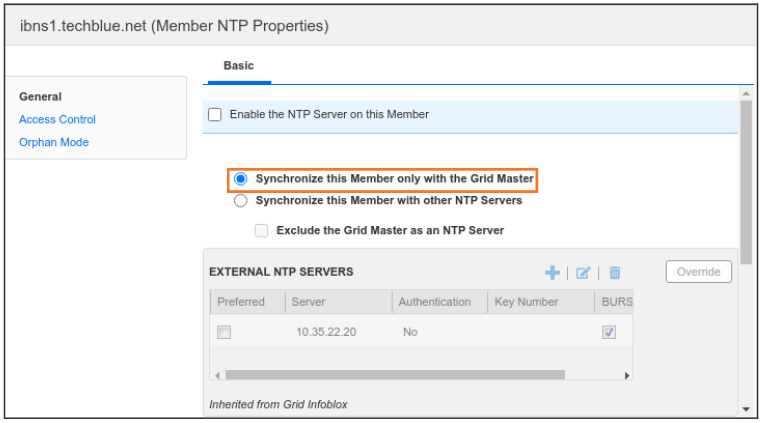The width and height of the screenshot is (761, 423).
Task: Open Orphan Mode settings
Action: click(54, 143)
